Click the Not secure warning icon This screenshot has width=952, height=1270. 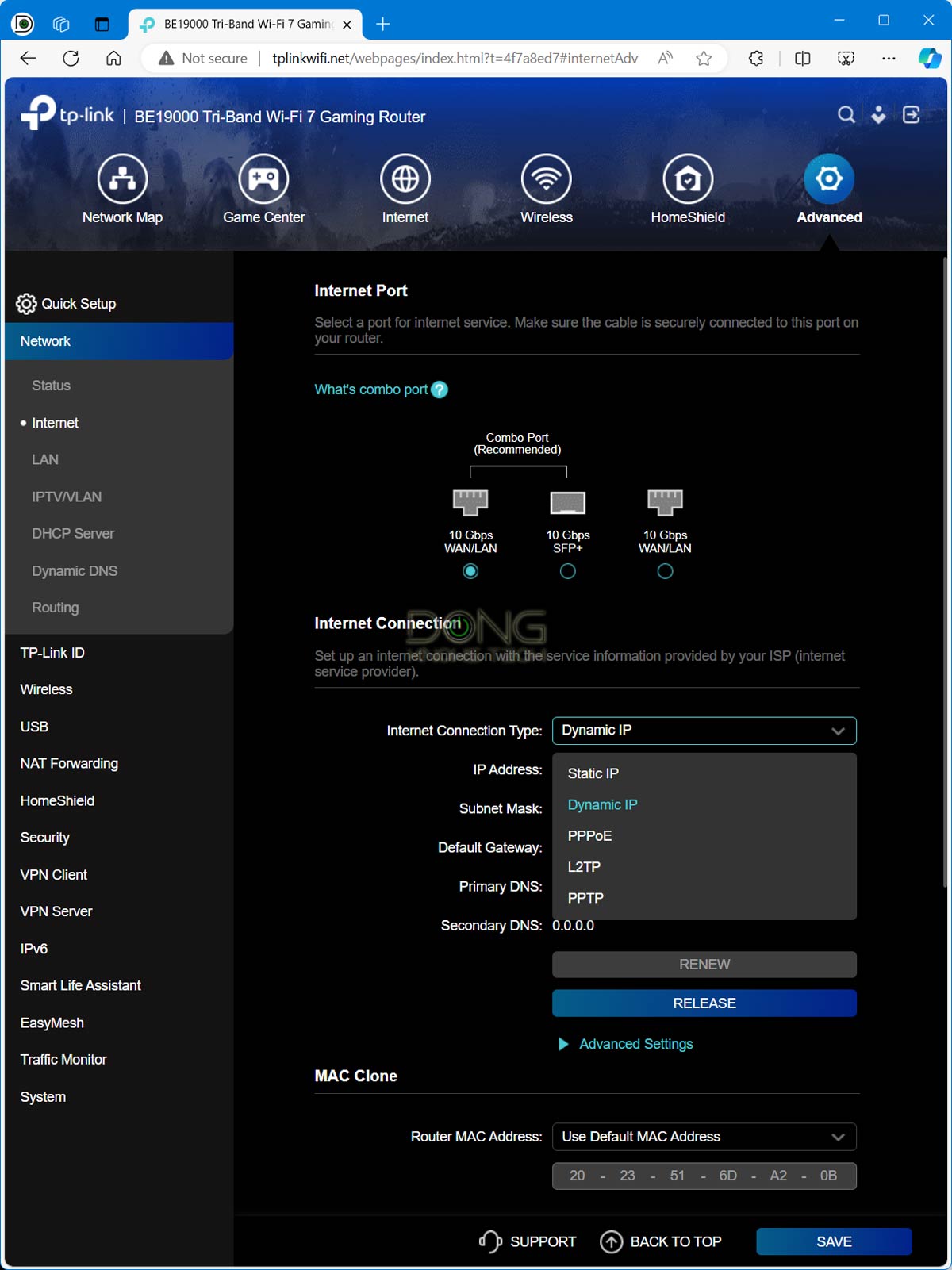(166, 58)
